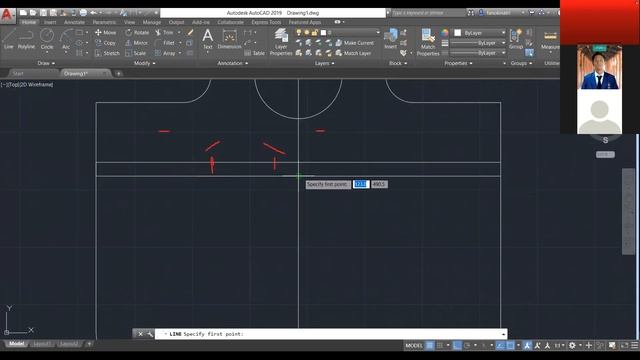Toggle layer freeze sun icon
640x360 pixels.
click(x=307, y=32)
